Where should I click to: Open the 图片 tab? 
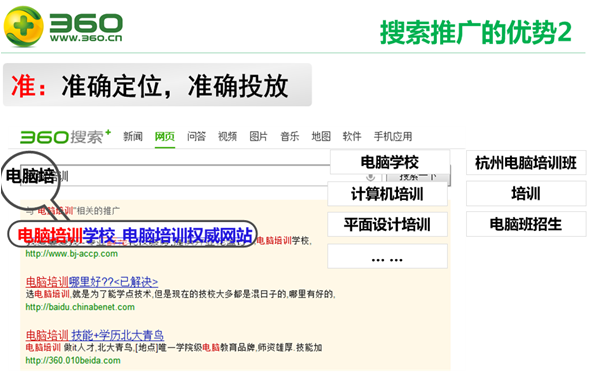pos(258,136)
